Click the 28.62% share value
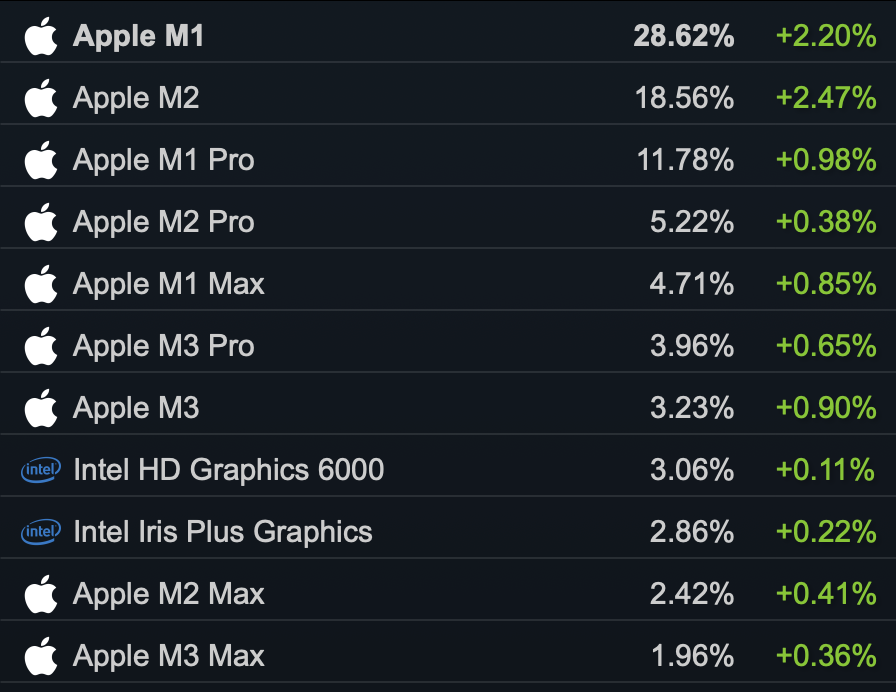Viewport: 896px width, 692px height. click(x=683, y=36)
